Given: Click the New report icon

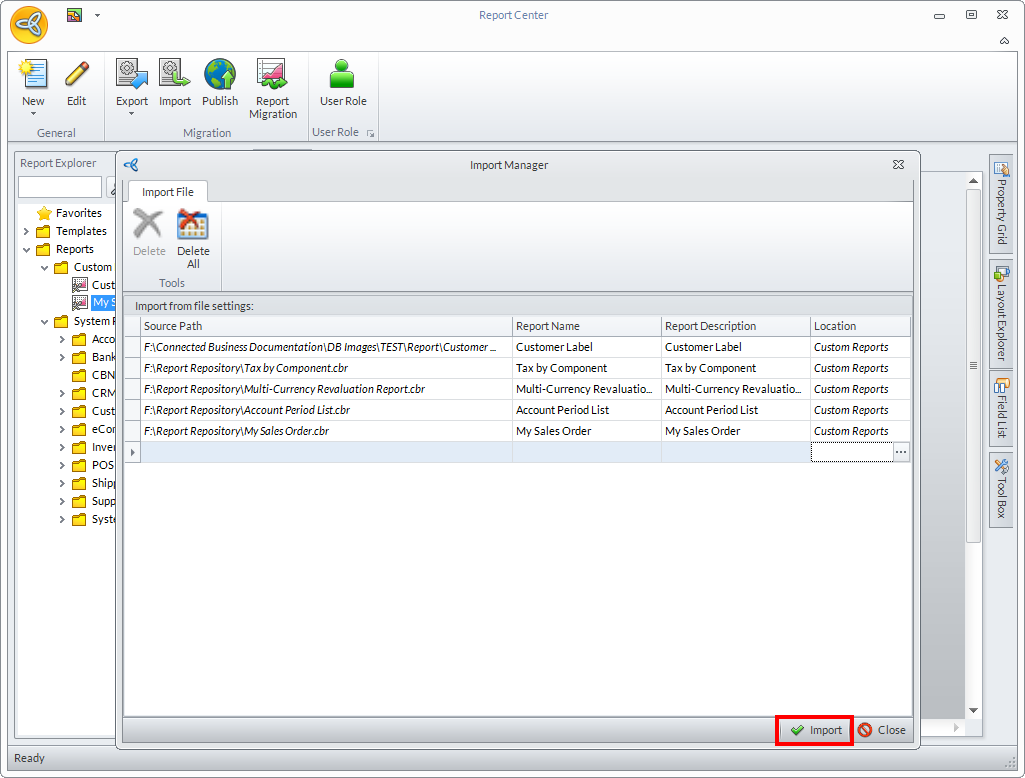Looking at the screenshot, I should pos(33,76).
